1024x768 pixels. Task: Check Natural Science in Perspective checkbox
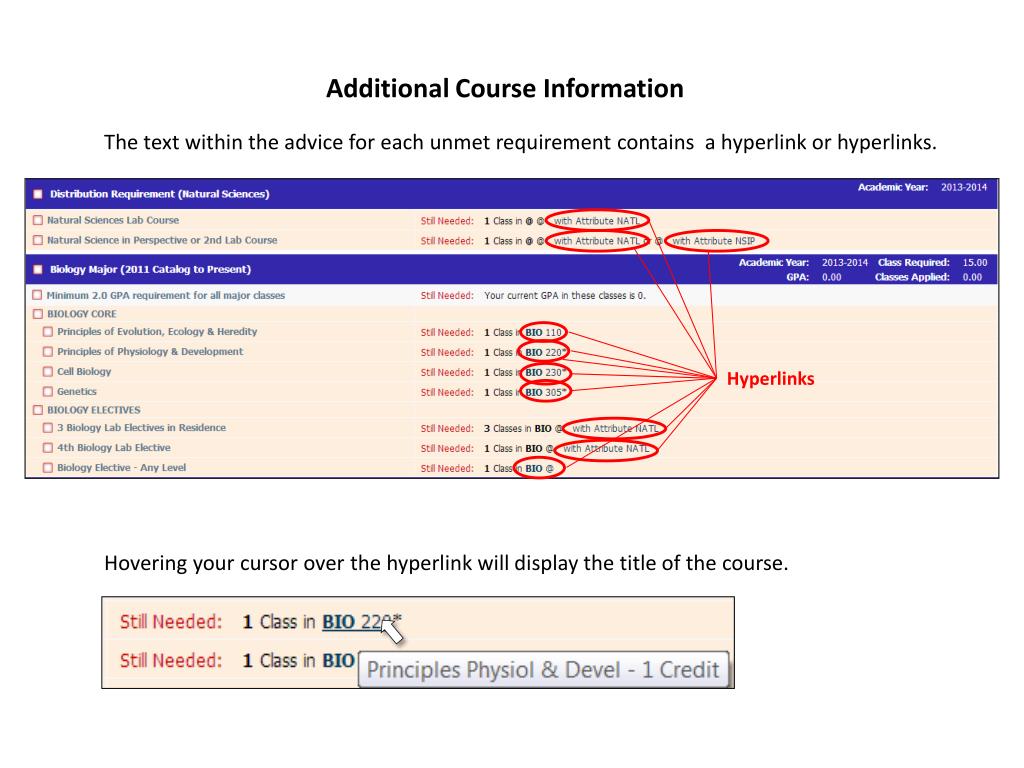(x=38, y=240)
